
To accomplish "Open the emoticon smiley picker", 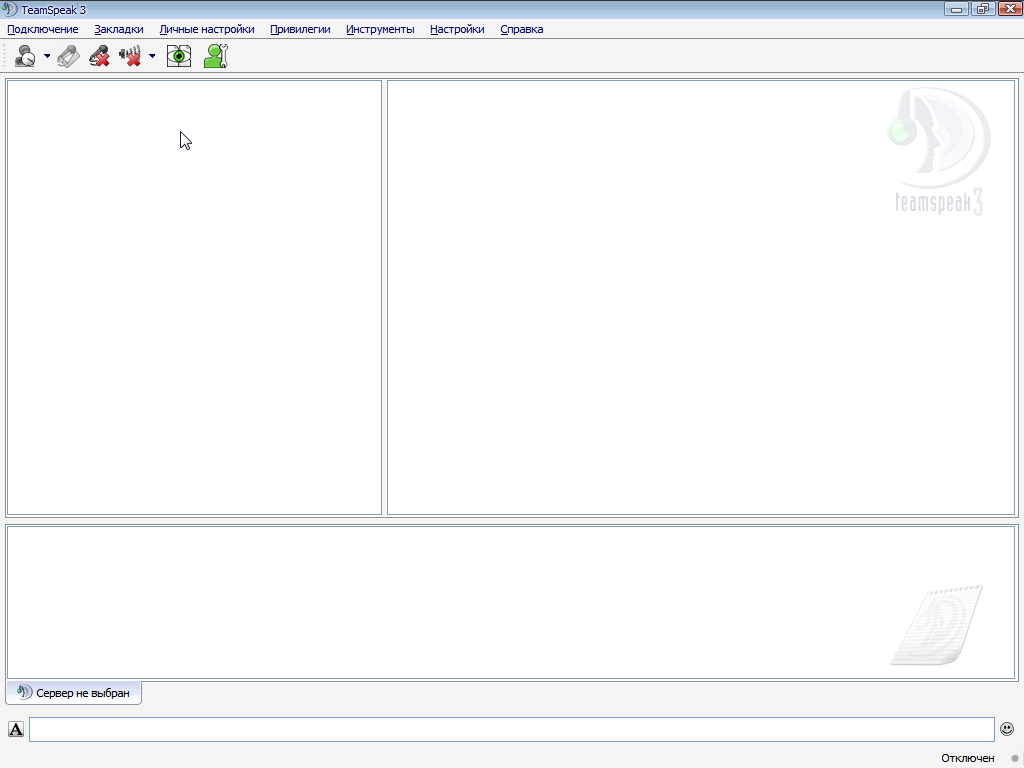I will (x=1007, y=729).
